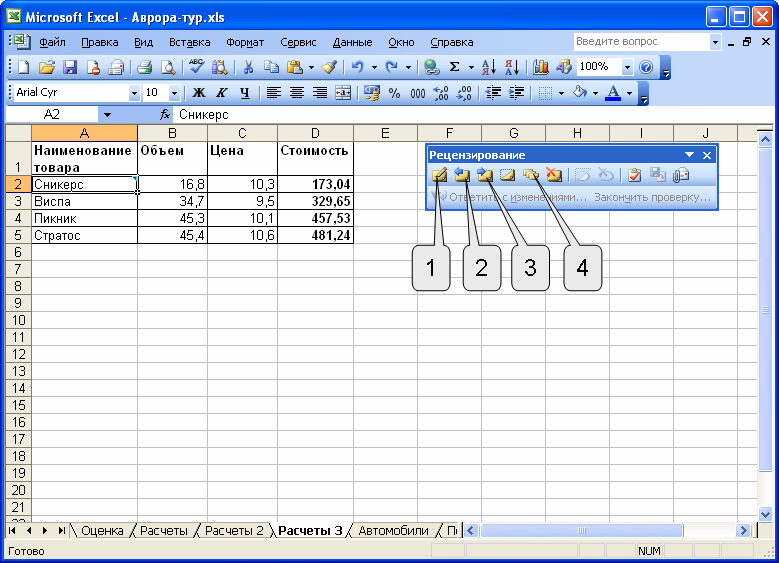Screen dimensions: 779x563
Task: Center the cell text
Action: (297, 93)
